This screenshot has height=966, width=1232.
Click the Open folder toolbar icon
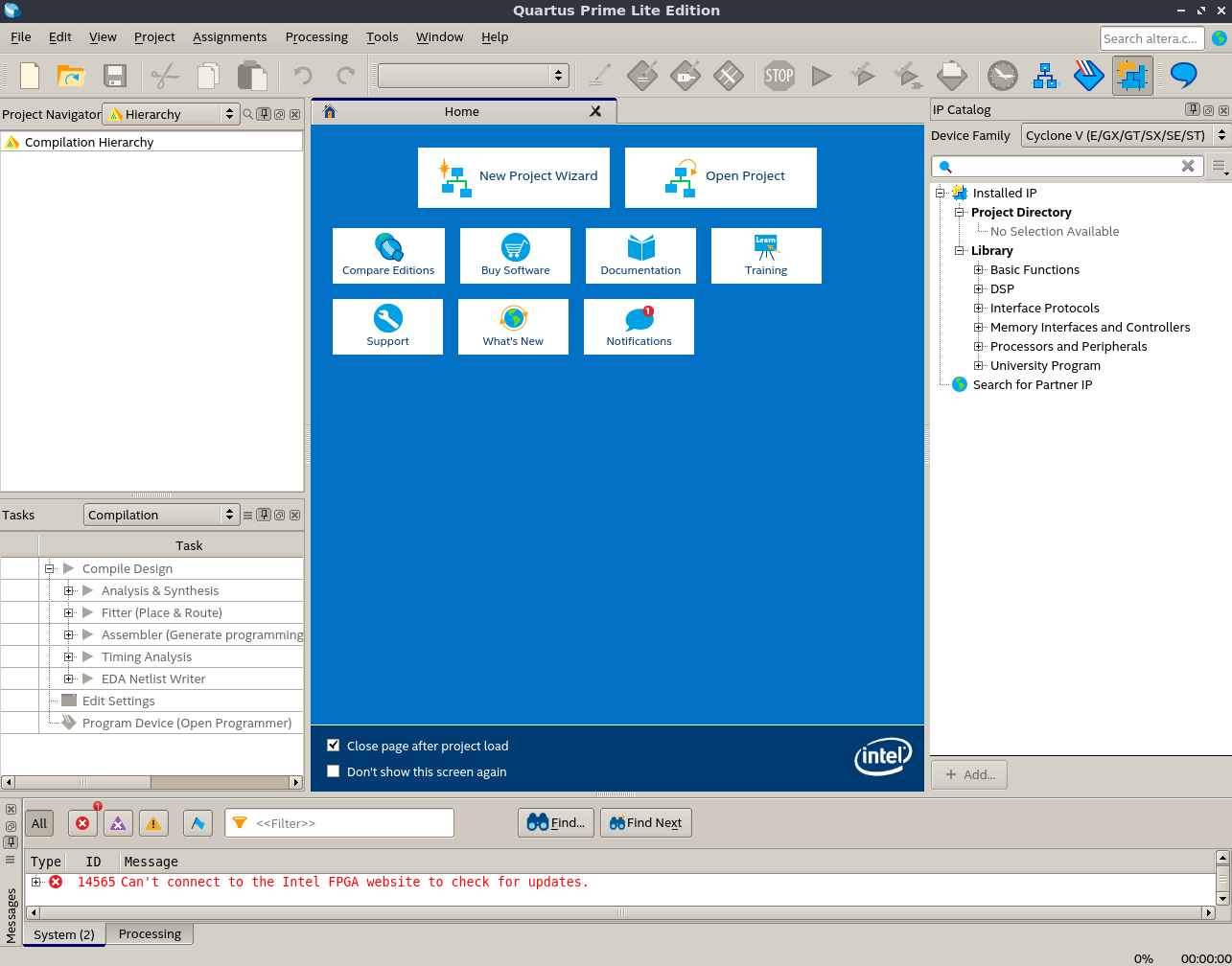click(71, 76)
